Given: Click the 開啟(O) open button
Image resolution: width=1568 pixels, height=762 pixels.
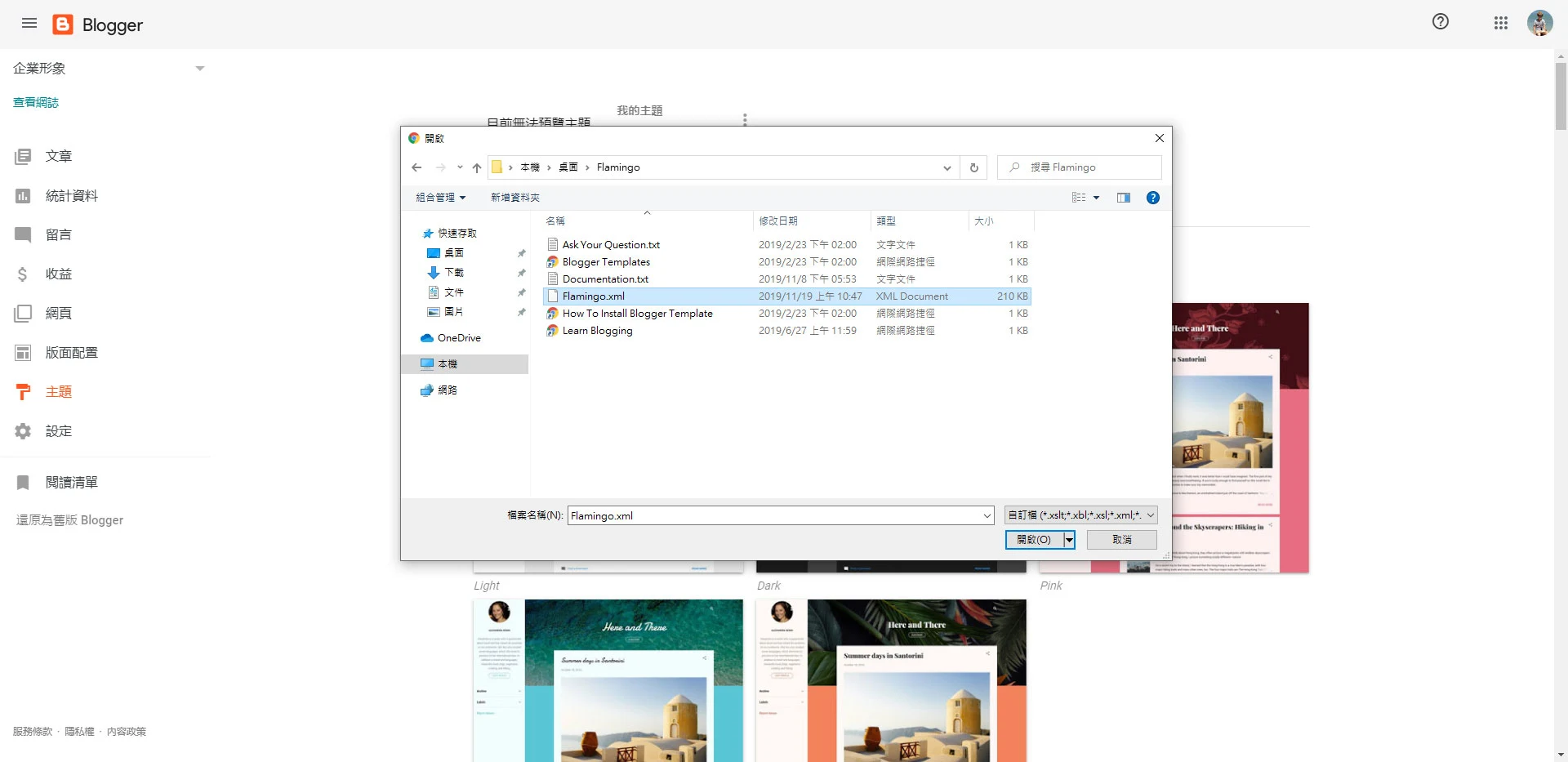Looking at the screenshot, I should 1034,540.
